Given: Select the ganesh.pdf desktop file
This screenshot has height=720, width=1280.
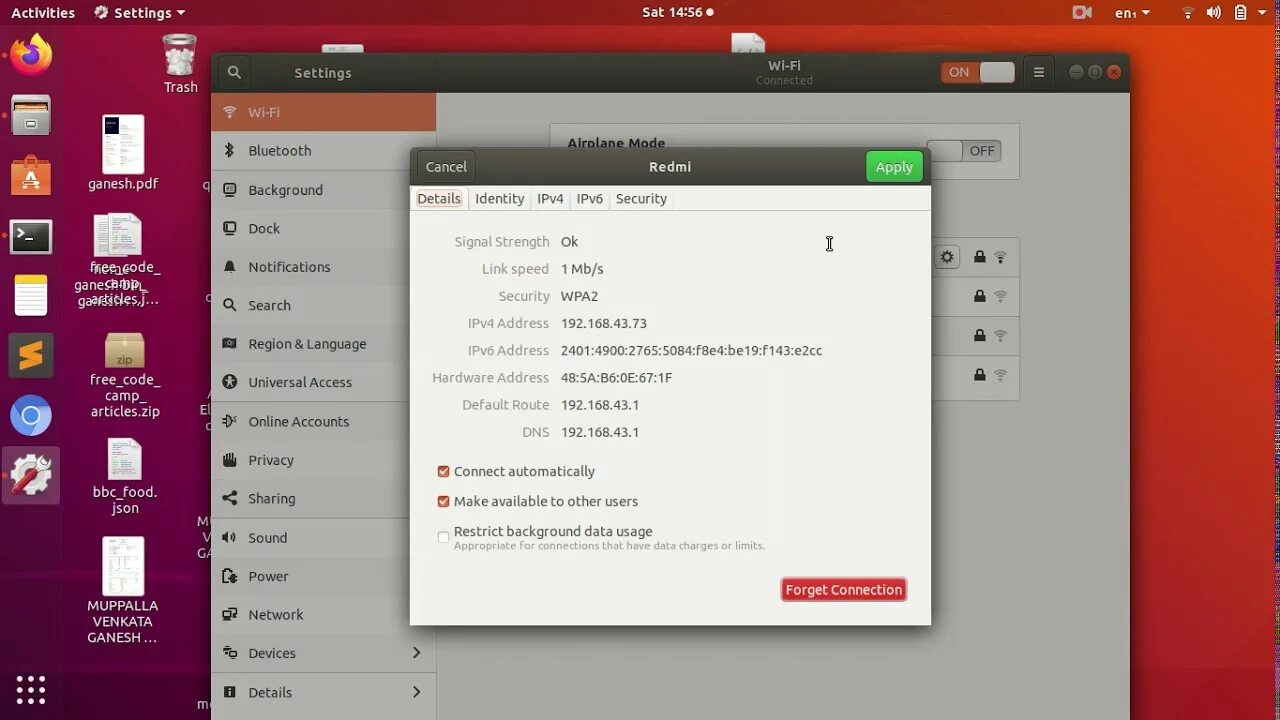Looking at the screenshot, I should pos(123,153).
